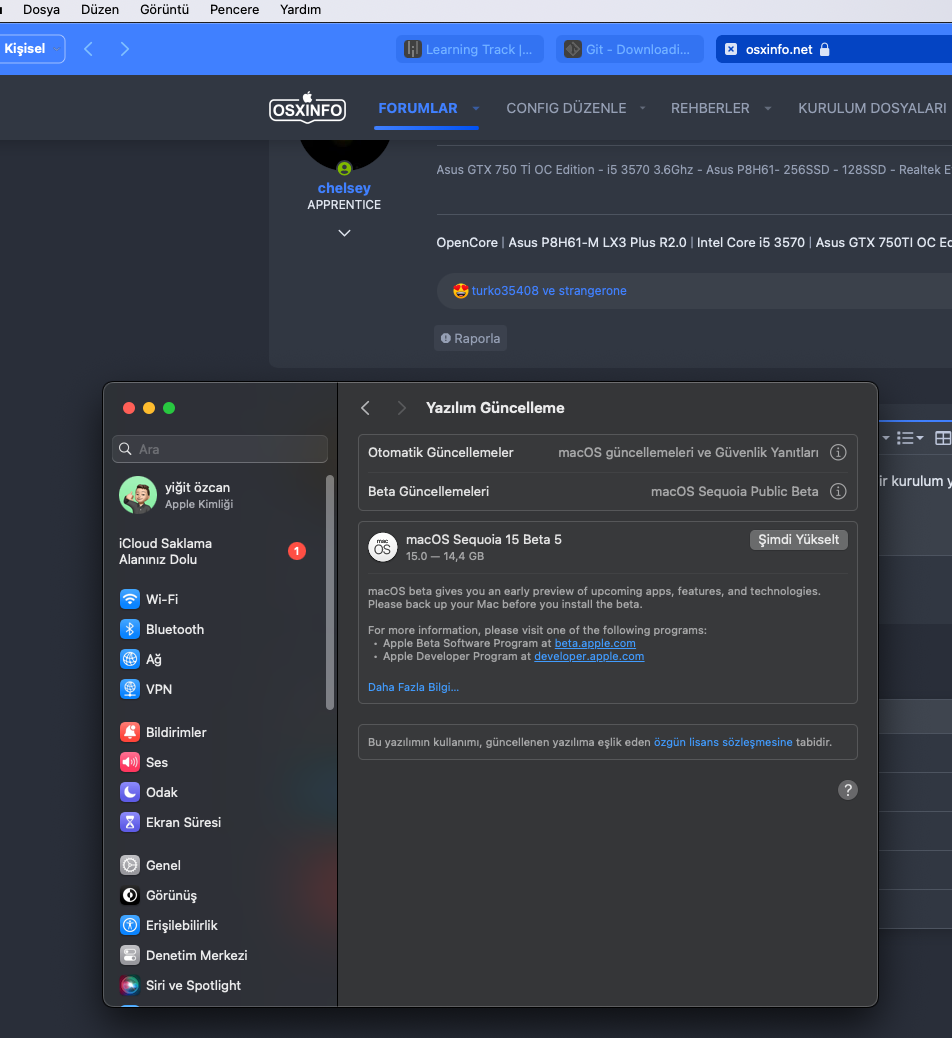Open the Yardım menu
The image size is (952, 1038).
301,9
